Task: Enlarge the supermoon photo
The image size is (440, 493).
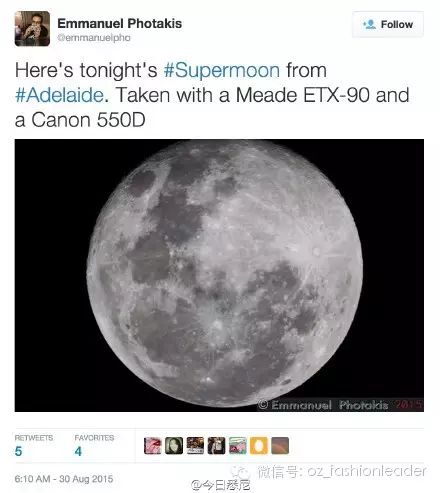Action: pos(219,275)
